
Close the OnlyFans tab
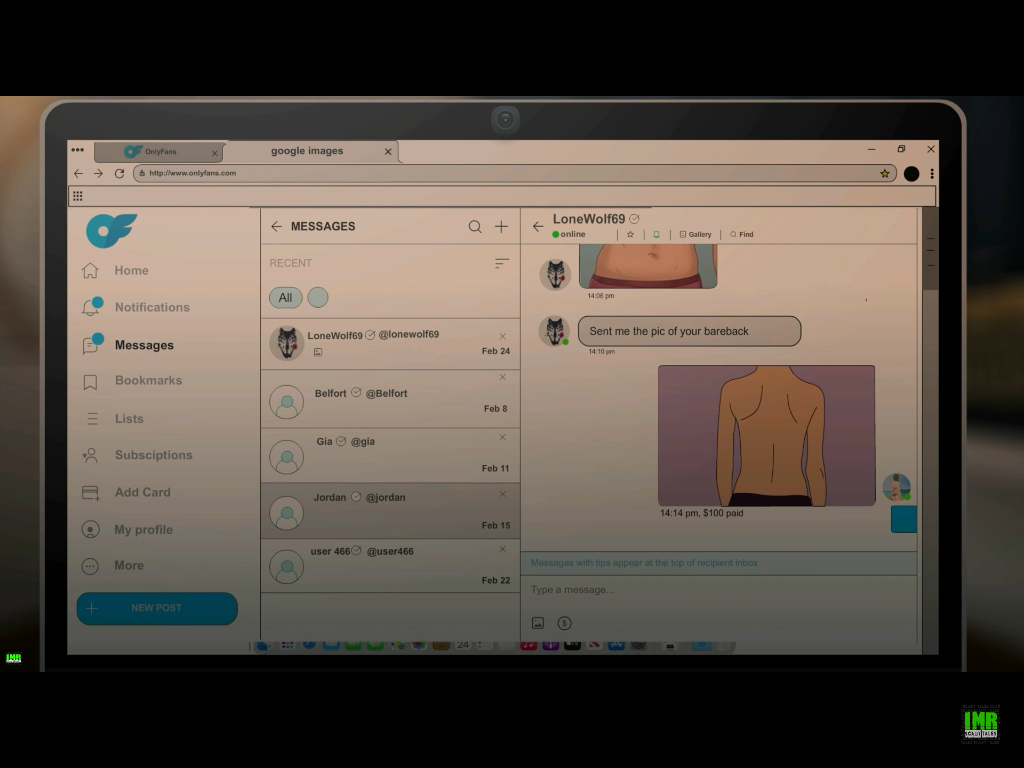[x=214, y=153]
